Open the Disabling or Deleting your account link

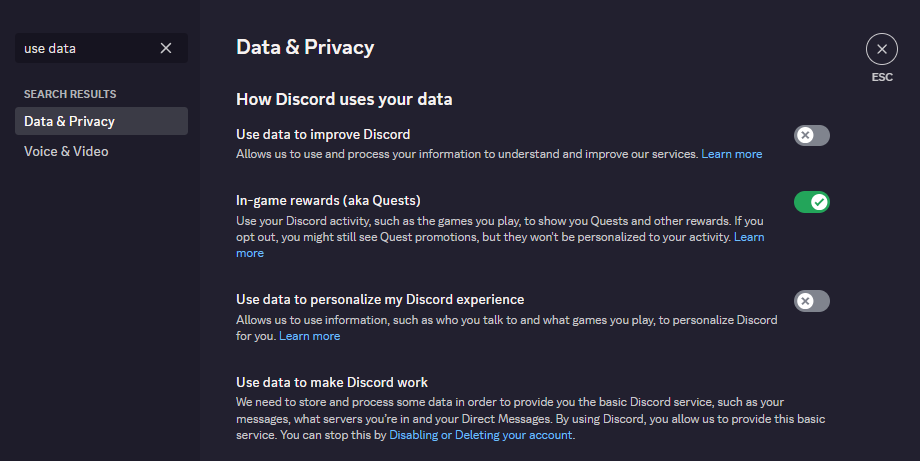[481, 435]
